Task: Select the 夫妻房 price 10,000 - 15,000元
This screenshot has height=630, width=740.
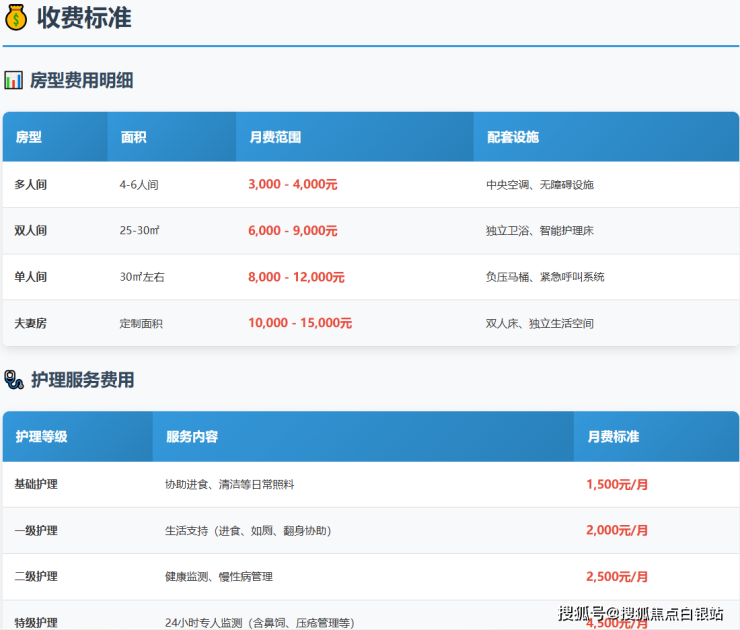Action: click(300, 323)
